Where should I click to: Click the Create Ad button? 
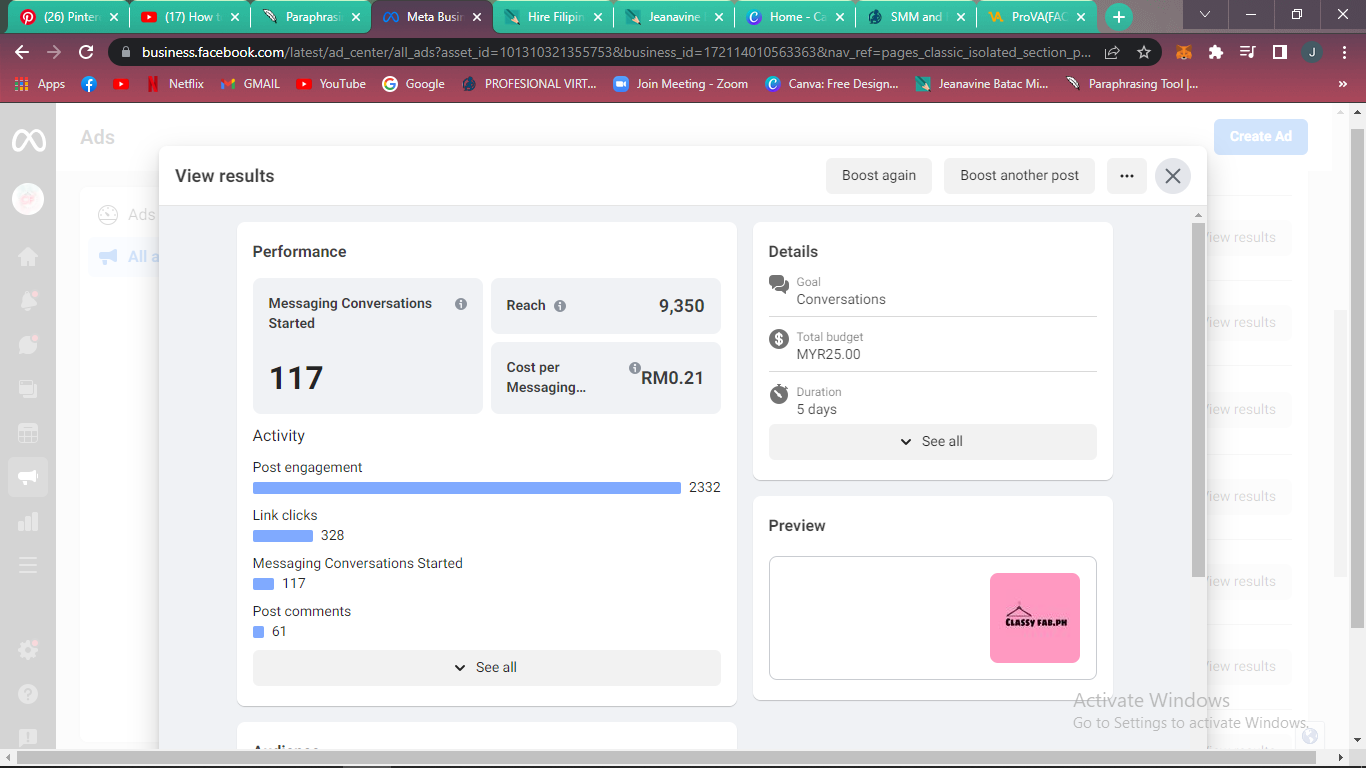click(1260, 137)
